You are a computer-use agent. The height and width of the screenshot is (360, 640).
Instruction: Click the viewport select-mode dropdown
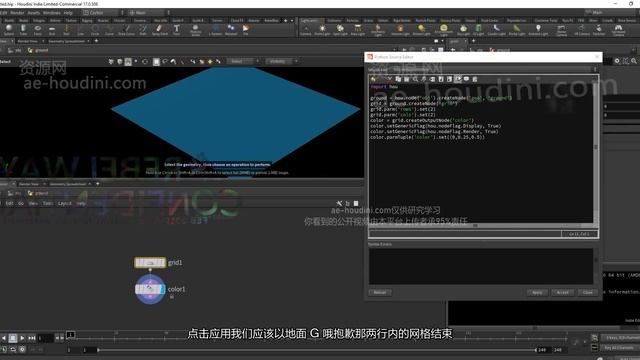click(243, 62)
